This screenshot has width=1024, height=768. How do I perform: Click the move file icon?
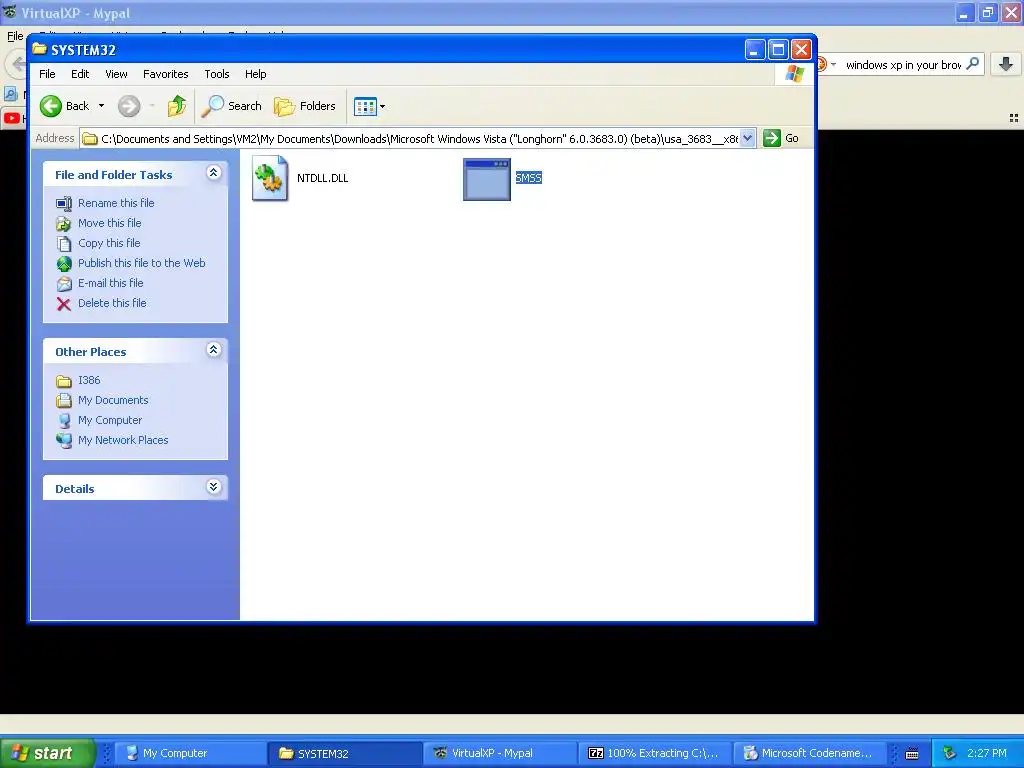[63, 224]
